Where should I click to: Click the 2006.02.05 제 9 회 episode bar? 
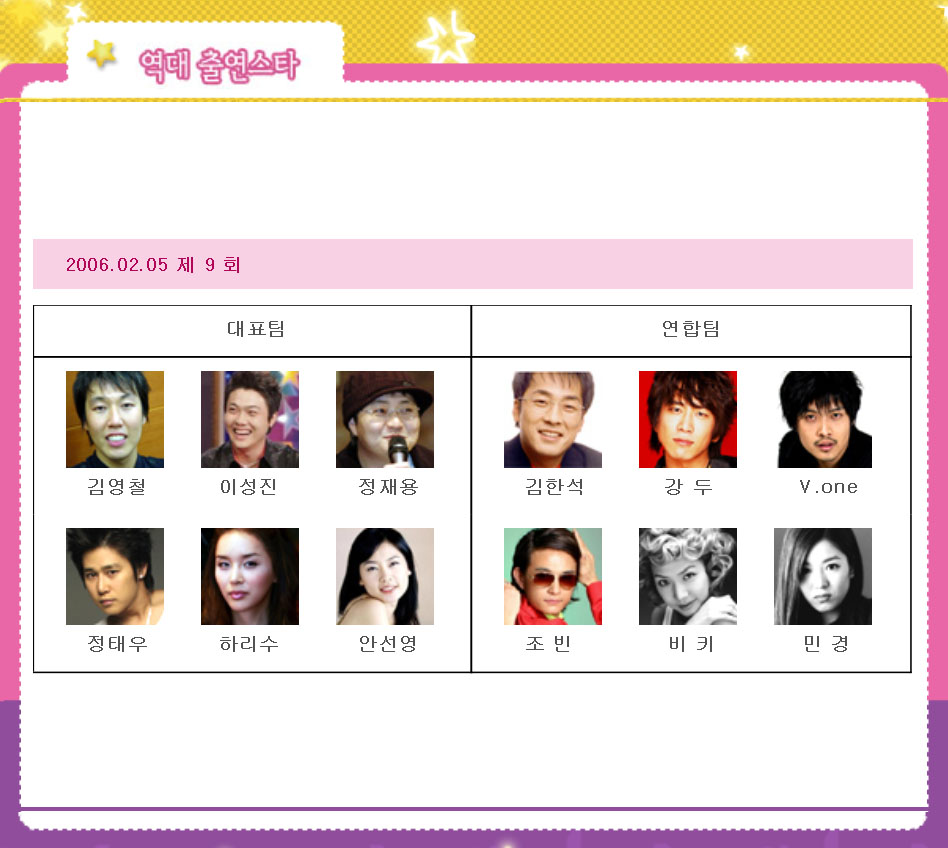click(x=473, y=264)
